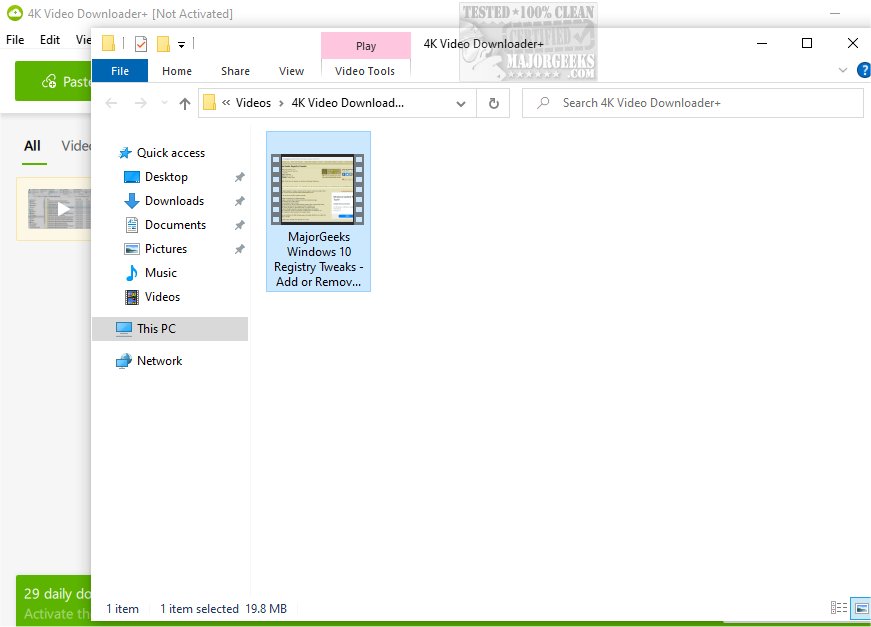Click Videos in the address breadcrumb
The width and height of the screenshot is (871, 627).
click(253, 103)
